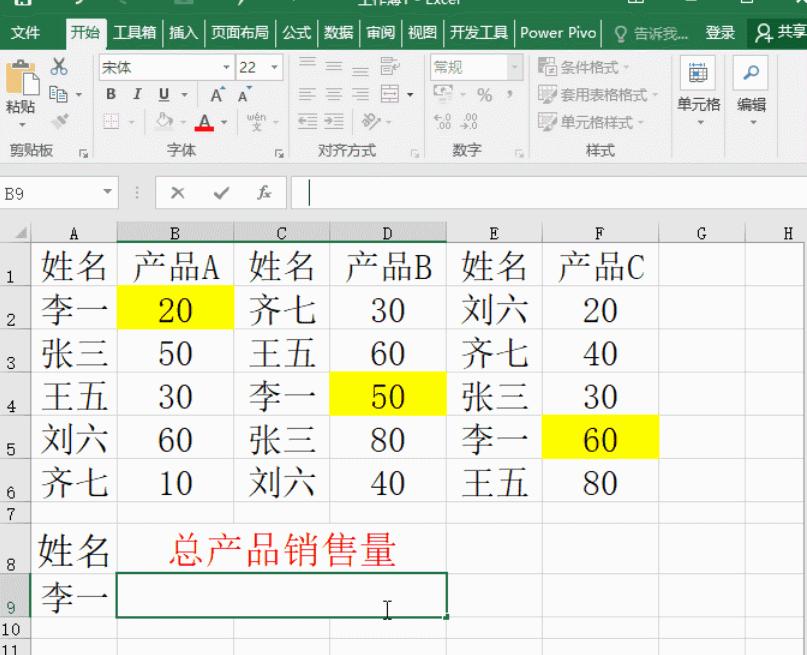Open the 文件 menu
This screenshot has height=655, width=807.
(25, 31)
